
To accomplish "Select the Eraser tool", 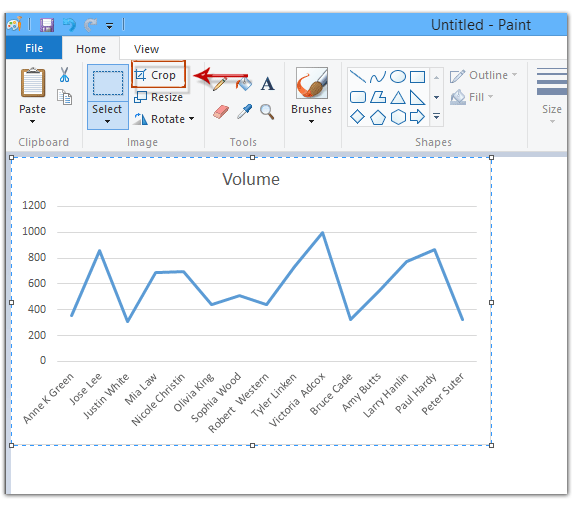I will pos(221,111).
